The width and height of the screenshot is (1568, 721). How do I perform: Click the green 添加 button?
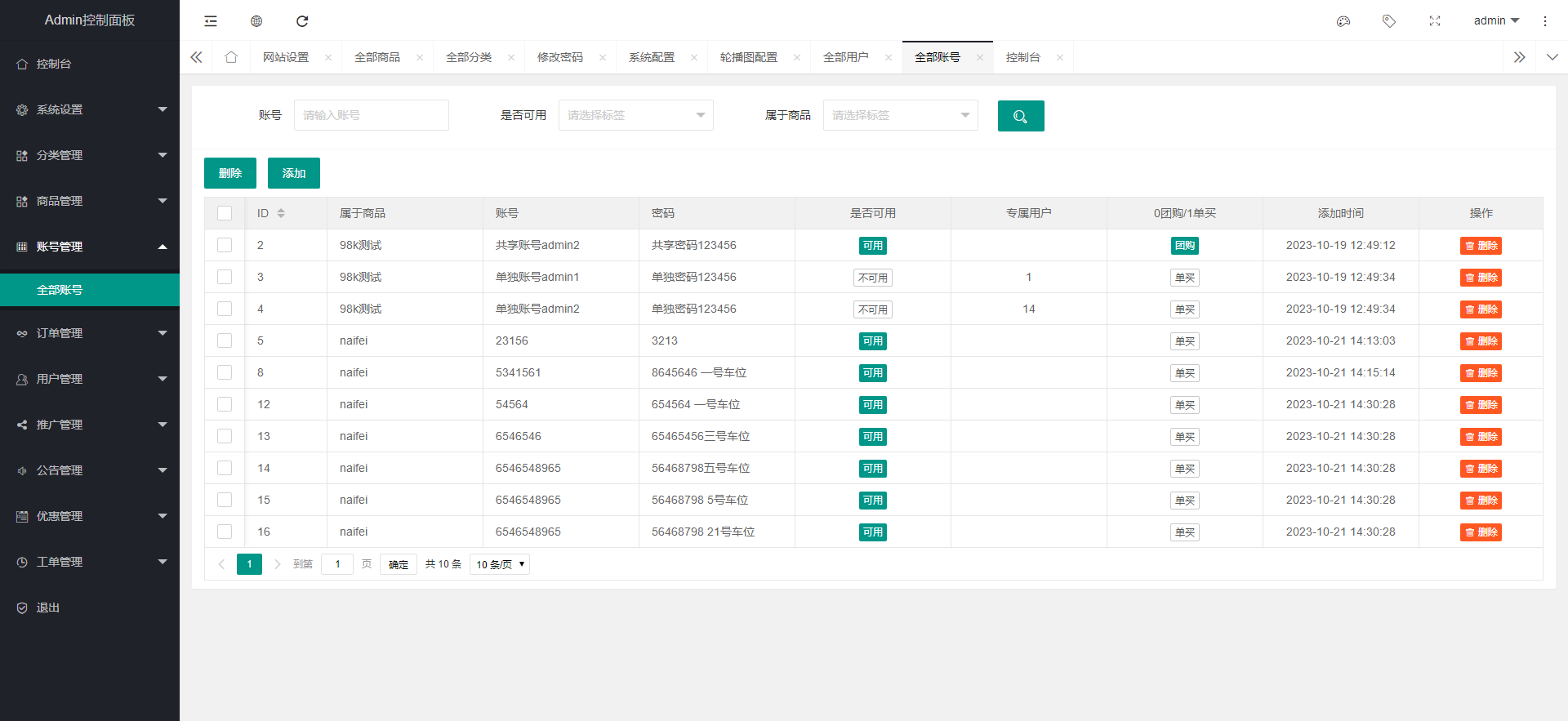[293, 173]
